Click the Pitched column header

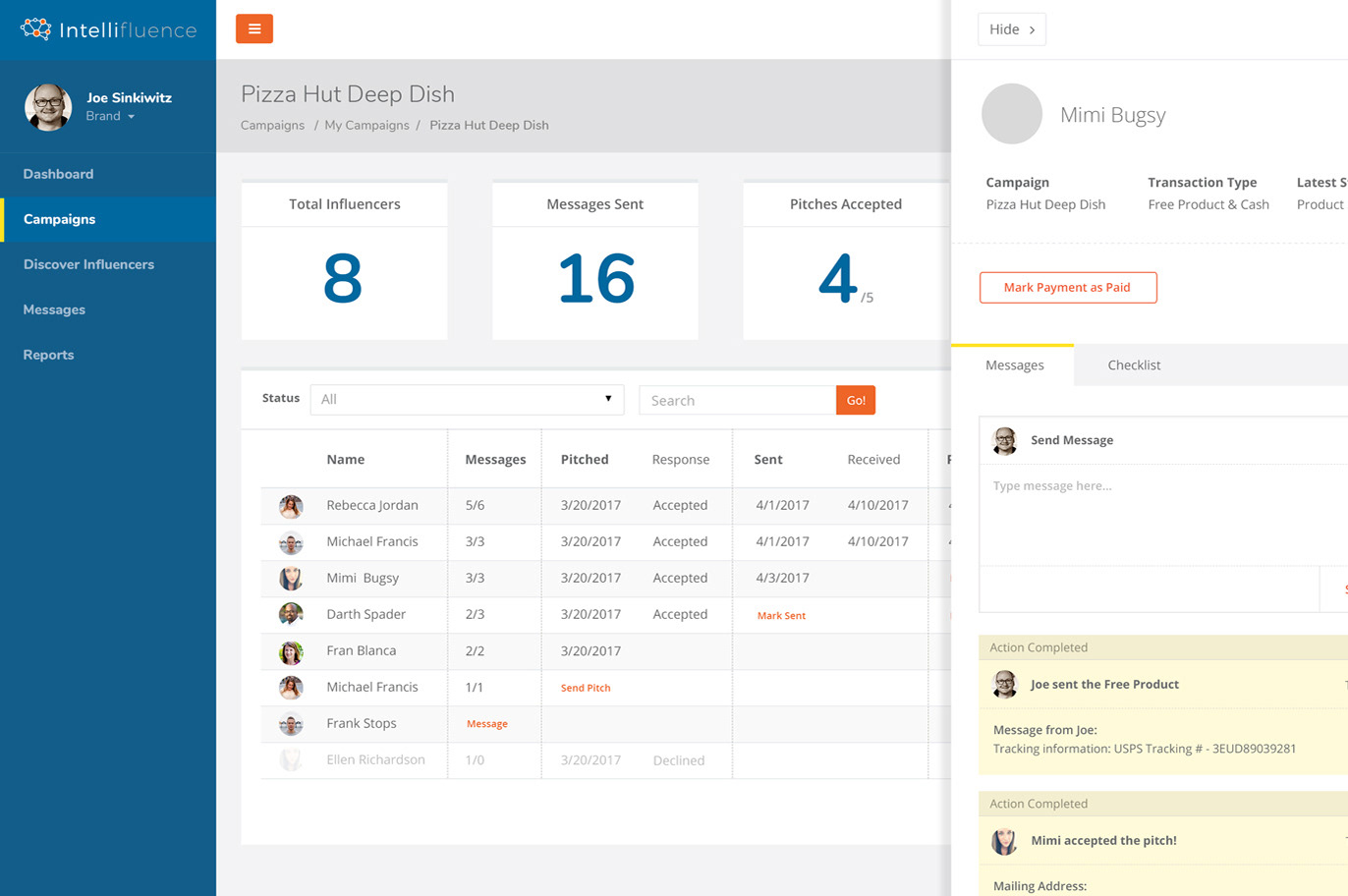[x=585, y=459]
